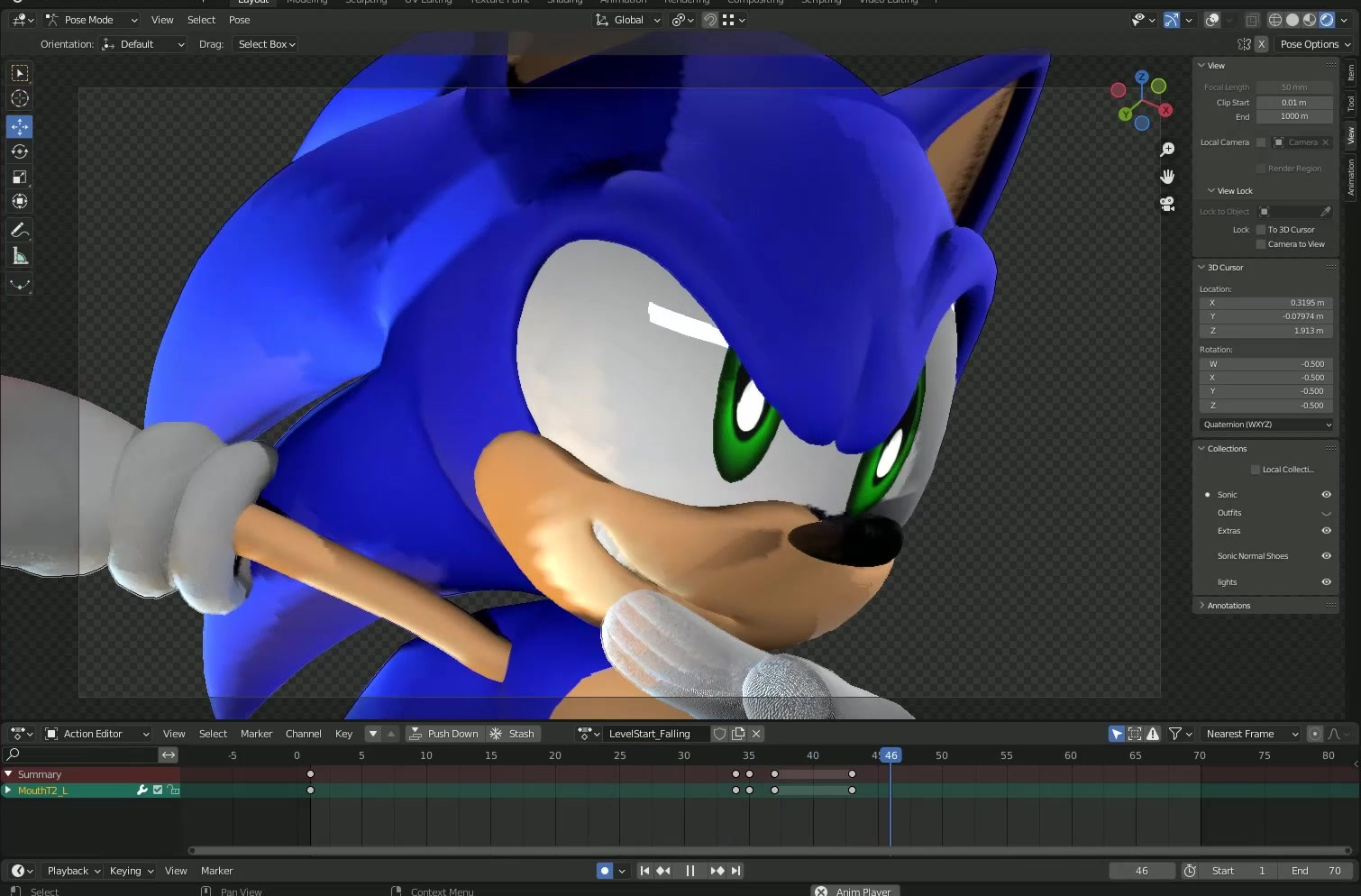This screenshot has height=896, width=1361.
Task: Toggle auto keying record button
Action: [x=605, y=871]
